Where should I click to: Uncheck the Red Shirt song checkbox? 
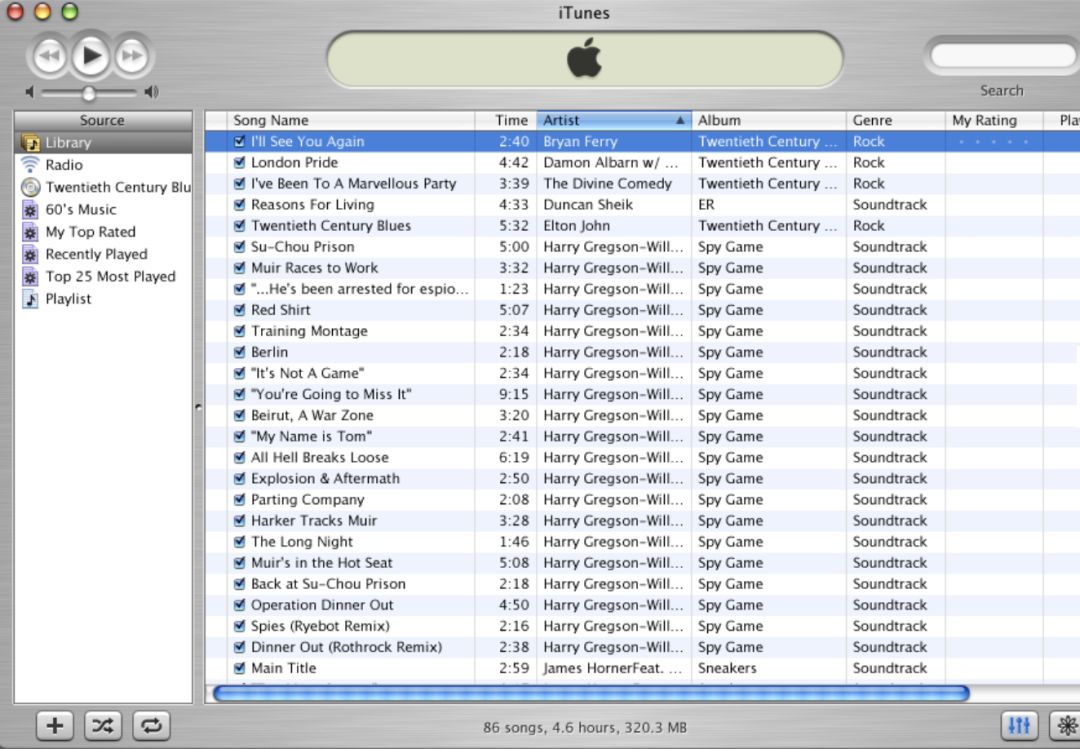(x=239, y=310)
